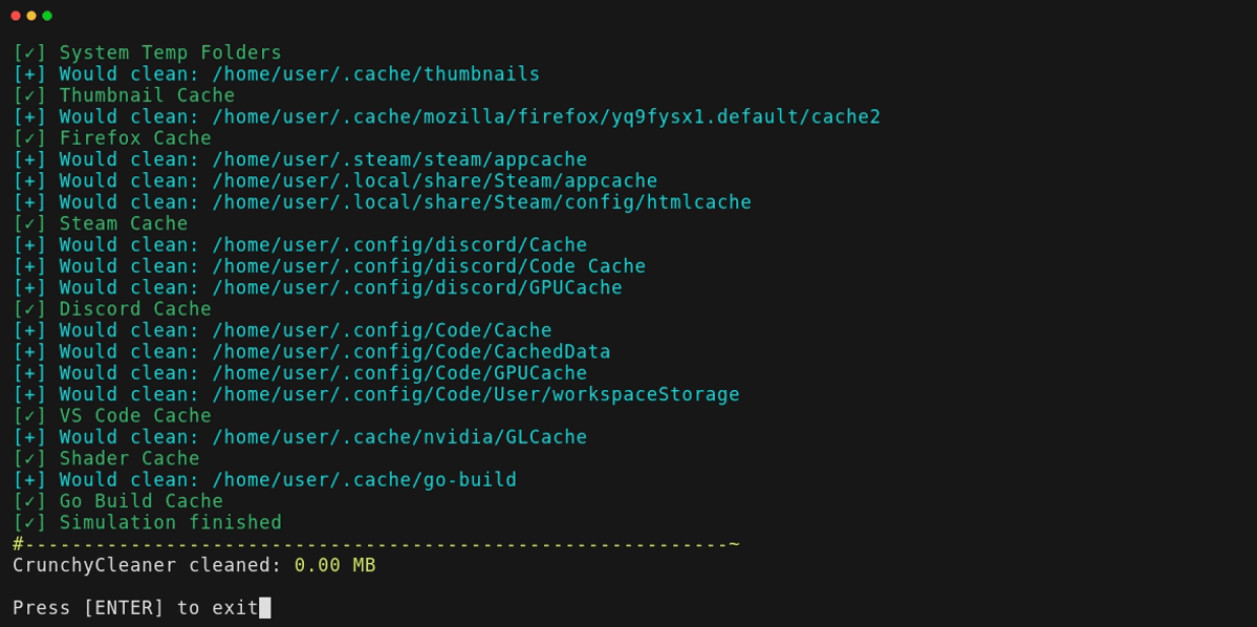This screenshot has height=627, width=1257.
Task: Click the checkmark next to Thumbnail Cache
Action: [29, 96]
